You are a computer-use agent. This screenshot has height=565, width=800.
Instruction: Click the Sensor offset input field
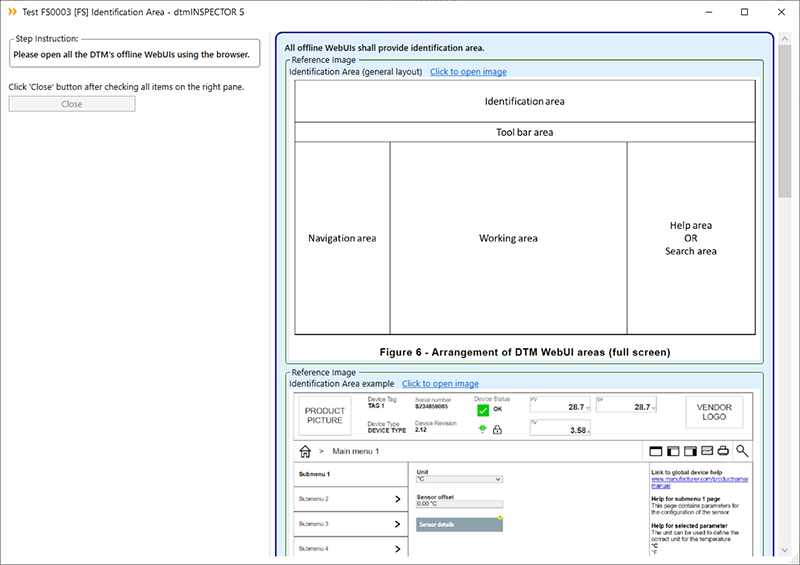pyautogui.click(x=460, y=504)
